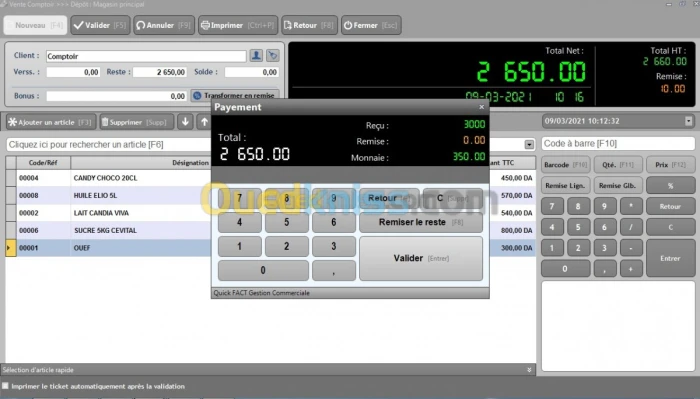Enable automatic ticket printing checkbox
The image size is (700, 399).
tap(5, 386)
